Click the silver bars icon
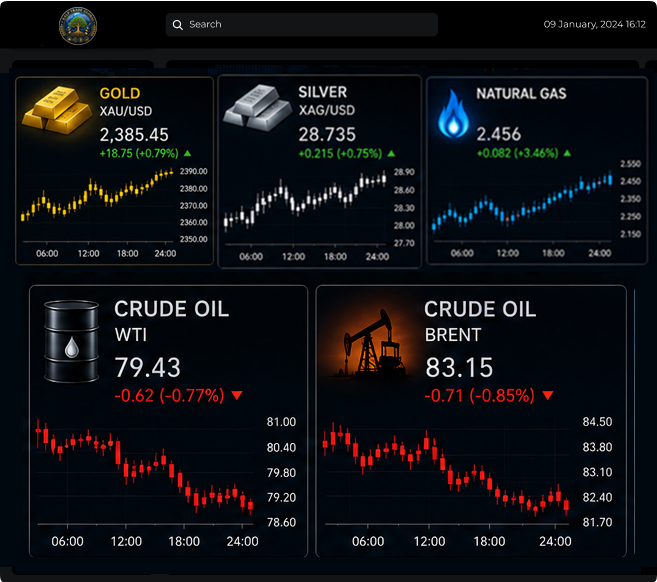Screen dimensions: 657x582 (257, 108)
